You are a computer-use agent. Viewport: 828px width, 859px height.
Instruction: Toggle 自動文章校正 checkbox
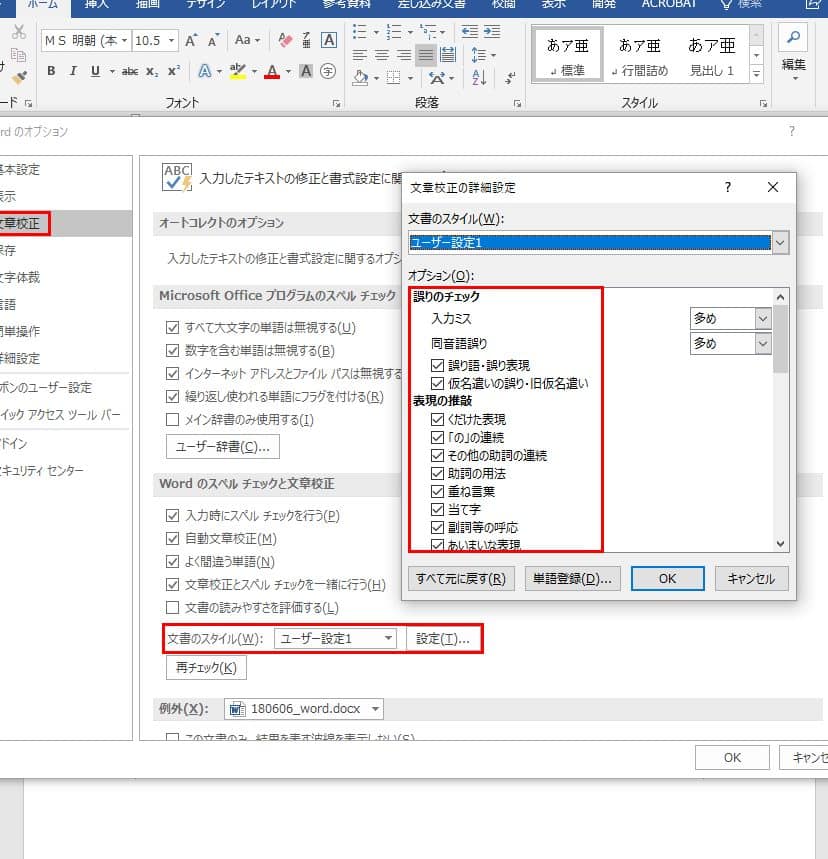pos(172,539)
